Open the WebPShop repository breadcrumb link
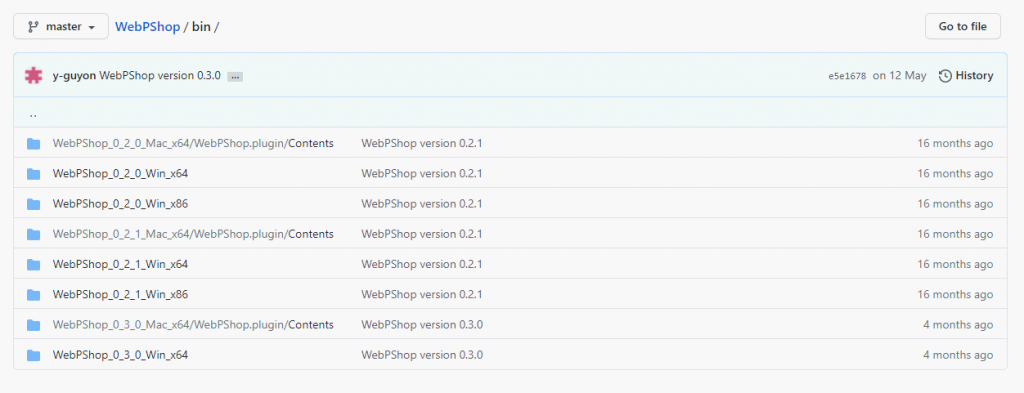The width and height of the screenshot is (1024, 393). [x=148, y=27]
